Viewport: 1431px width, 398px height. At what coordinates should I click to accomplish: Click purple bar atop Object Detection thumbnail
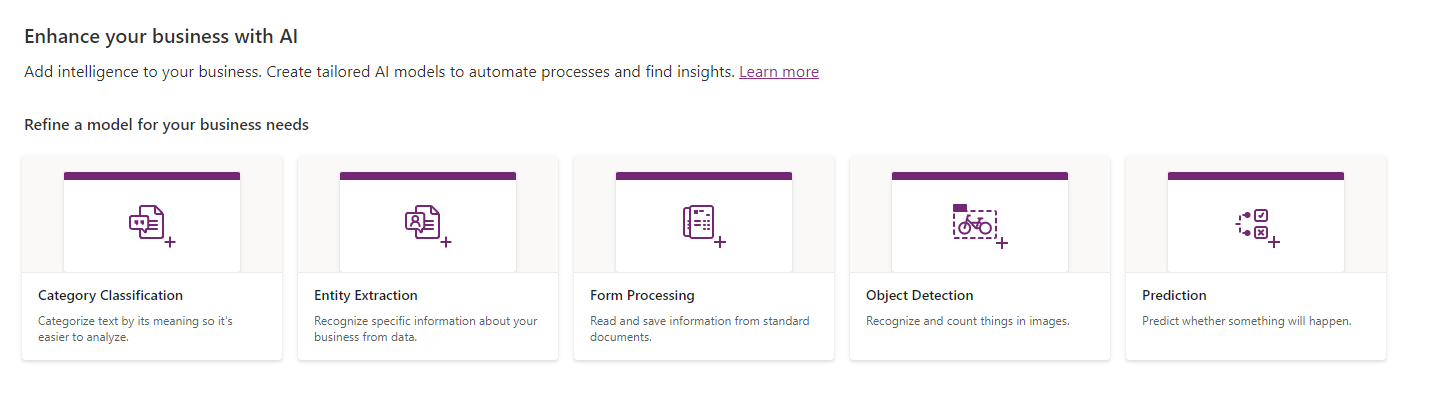pyautogui.click(x=980, y=176)
